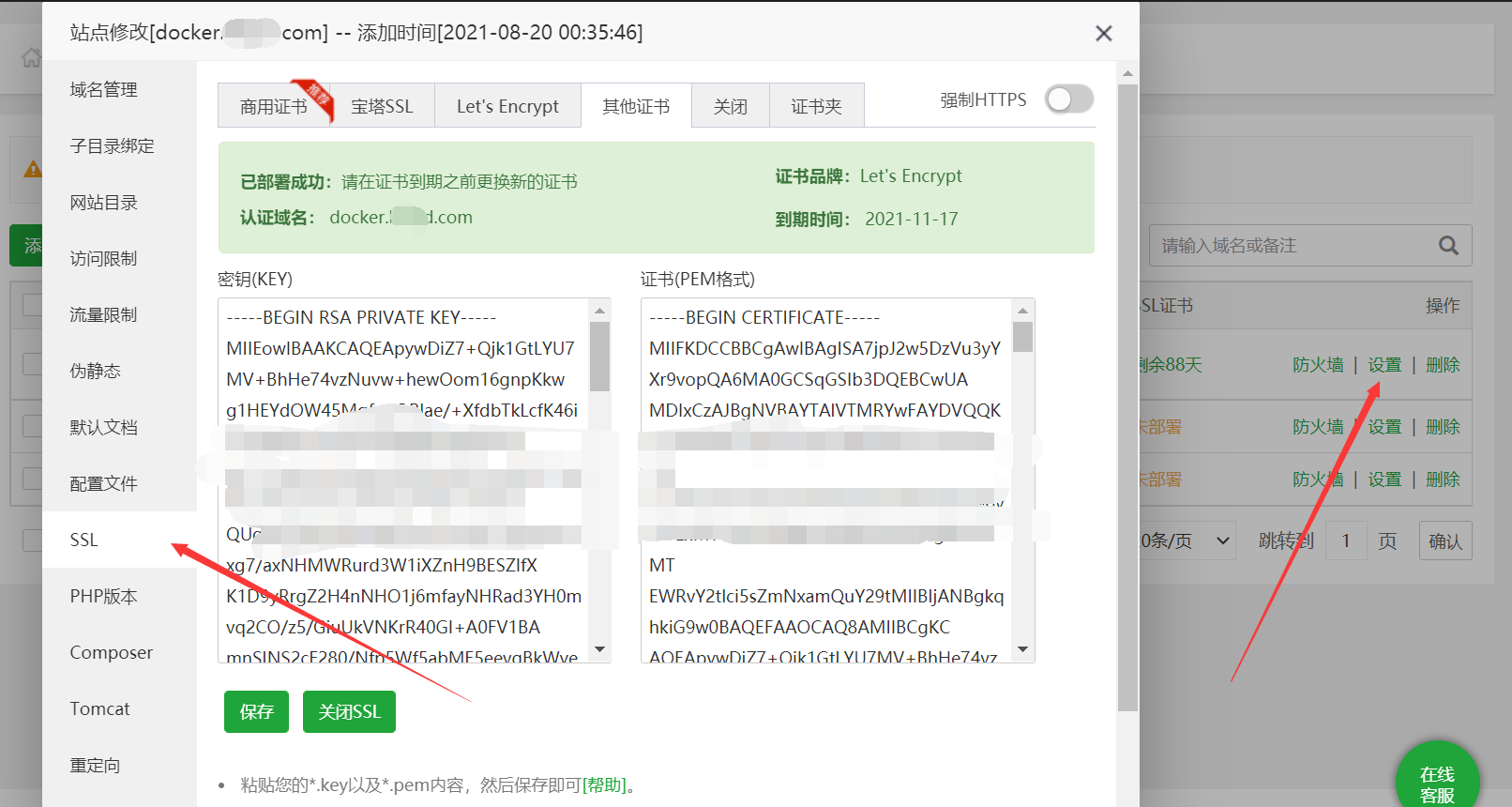Open 子目录绑定 in the sidebar

click(x=112, y=146)
